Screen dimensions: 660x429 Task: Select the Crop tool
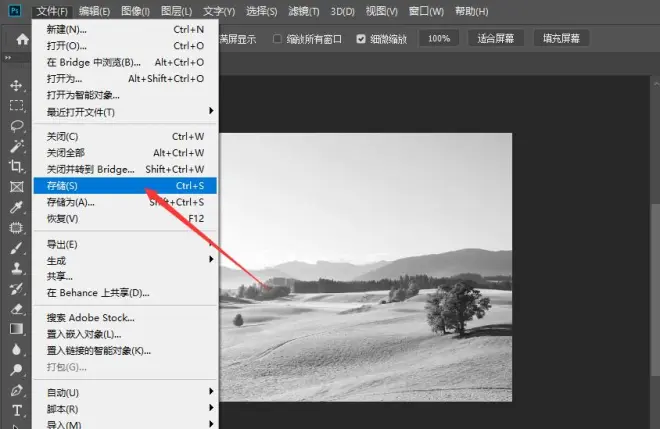tap(16, 166)
